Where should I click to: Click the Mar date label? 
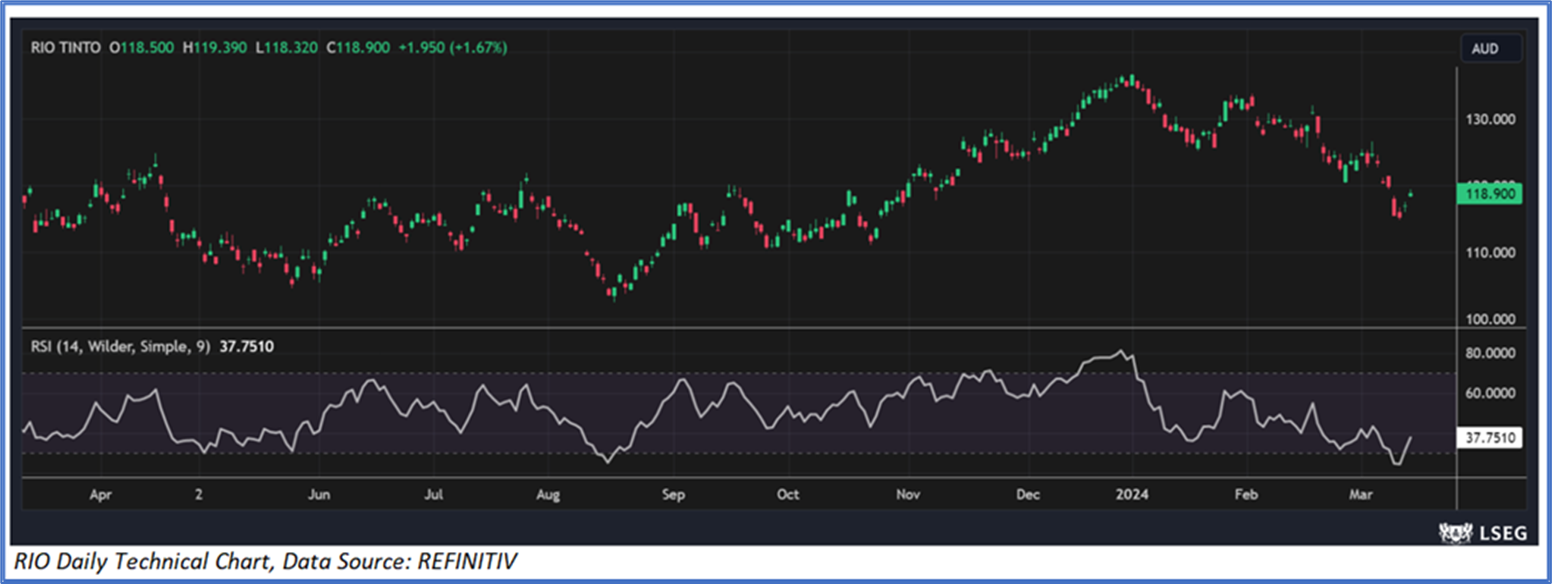1360,494
